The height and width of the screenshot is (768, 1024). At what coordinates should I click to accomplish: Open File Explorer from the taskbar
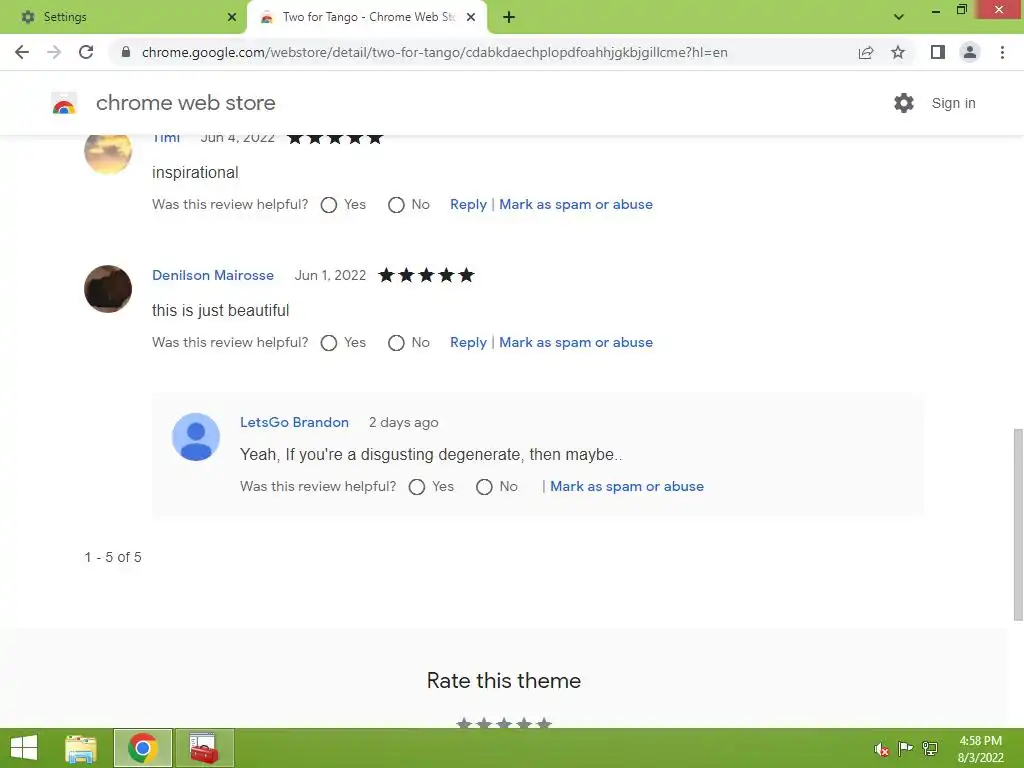pos(81,748)
